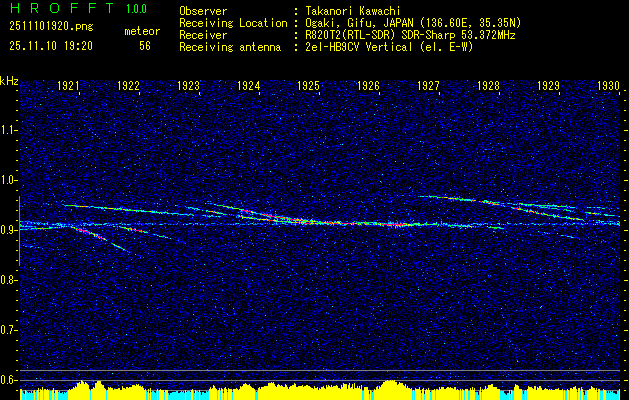Image resolution: width=629 pixels, height=400 pixels.
Task: Click the date 25.11.10 19:20
Action: [x=51, y=46]
